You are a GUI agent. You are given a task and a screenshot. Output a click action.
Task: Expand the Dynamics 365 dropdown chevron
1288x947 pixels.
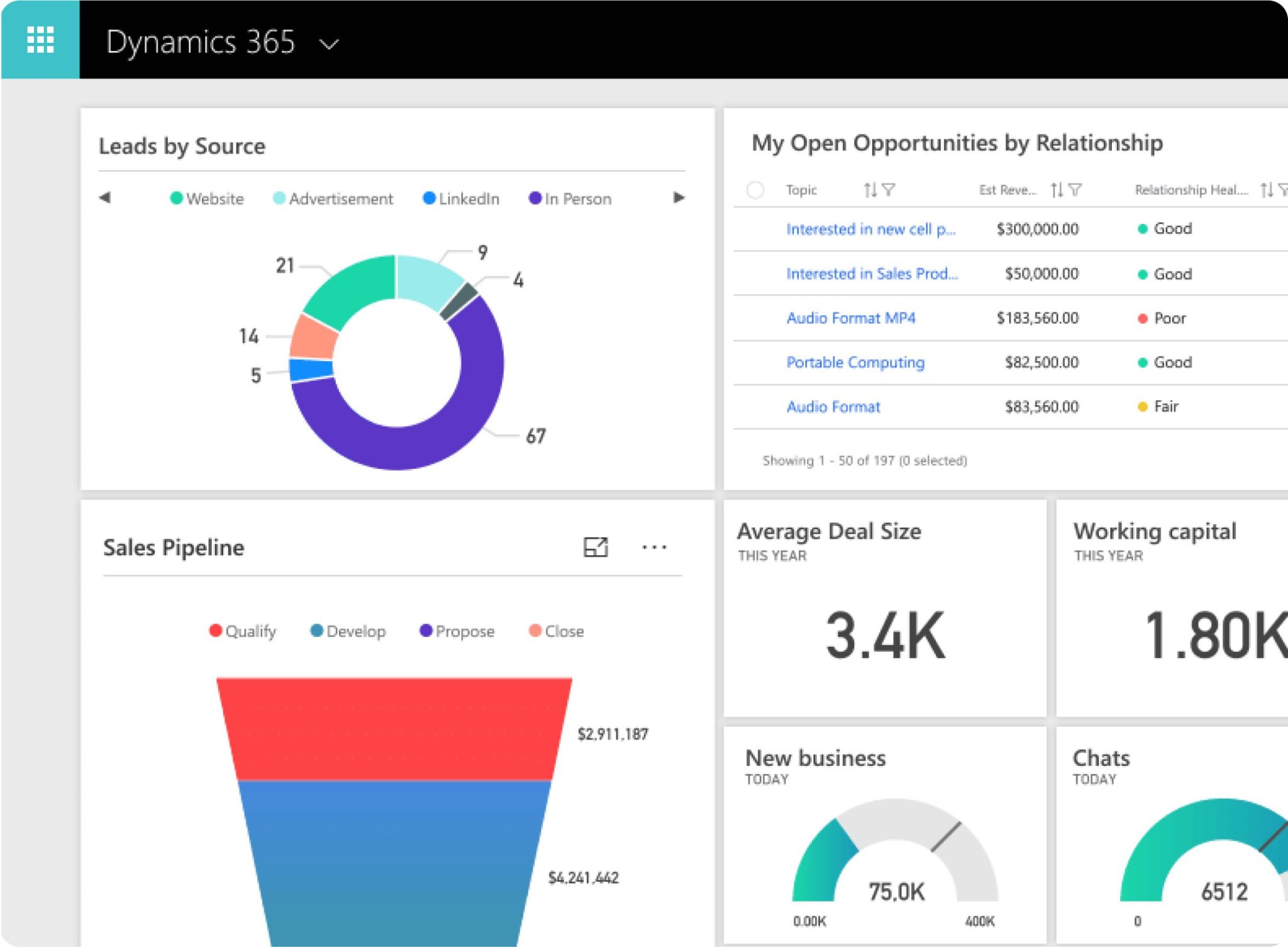pos(329,44)
